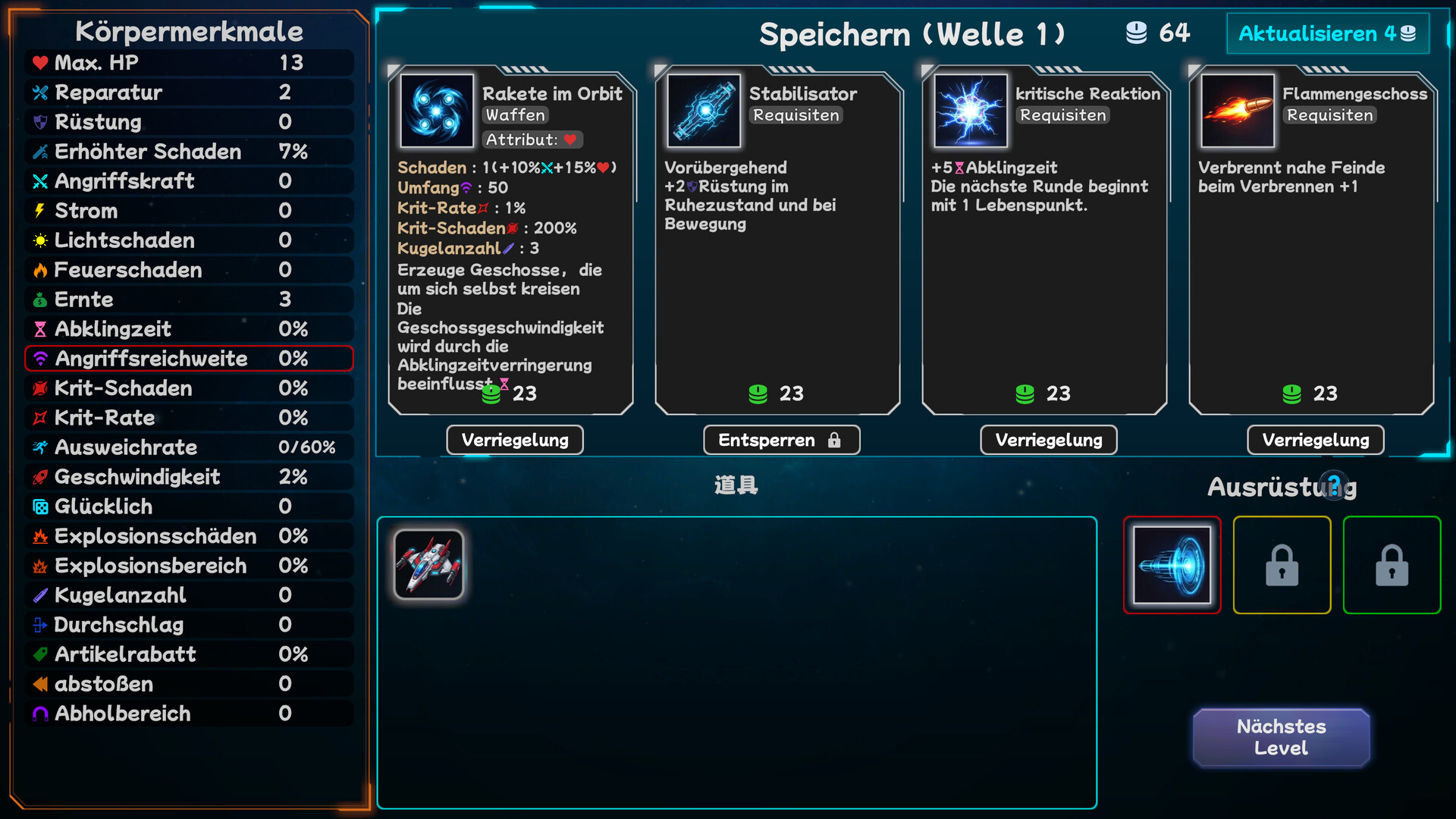Pick the Flammengeschoss bullet icon
The image size is (1456, 819).
[x=1238, y=111]
